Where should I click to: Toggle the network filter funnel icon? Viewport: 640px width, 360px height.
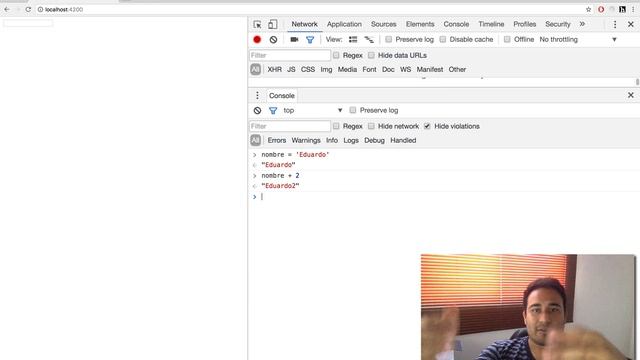coord(310,40)
